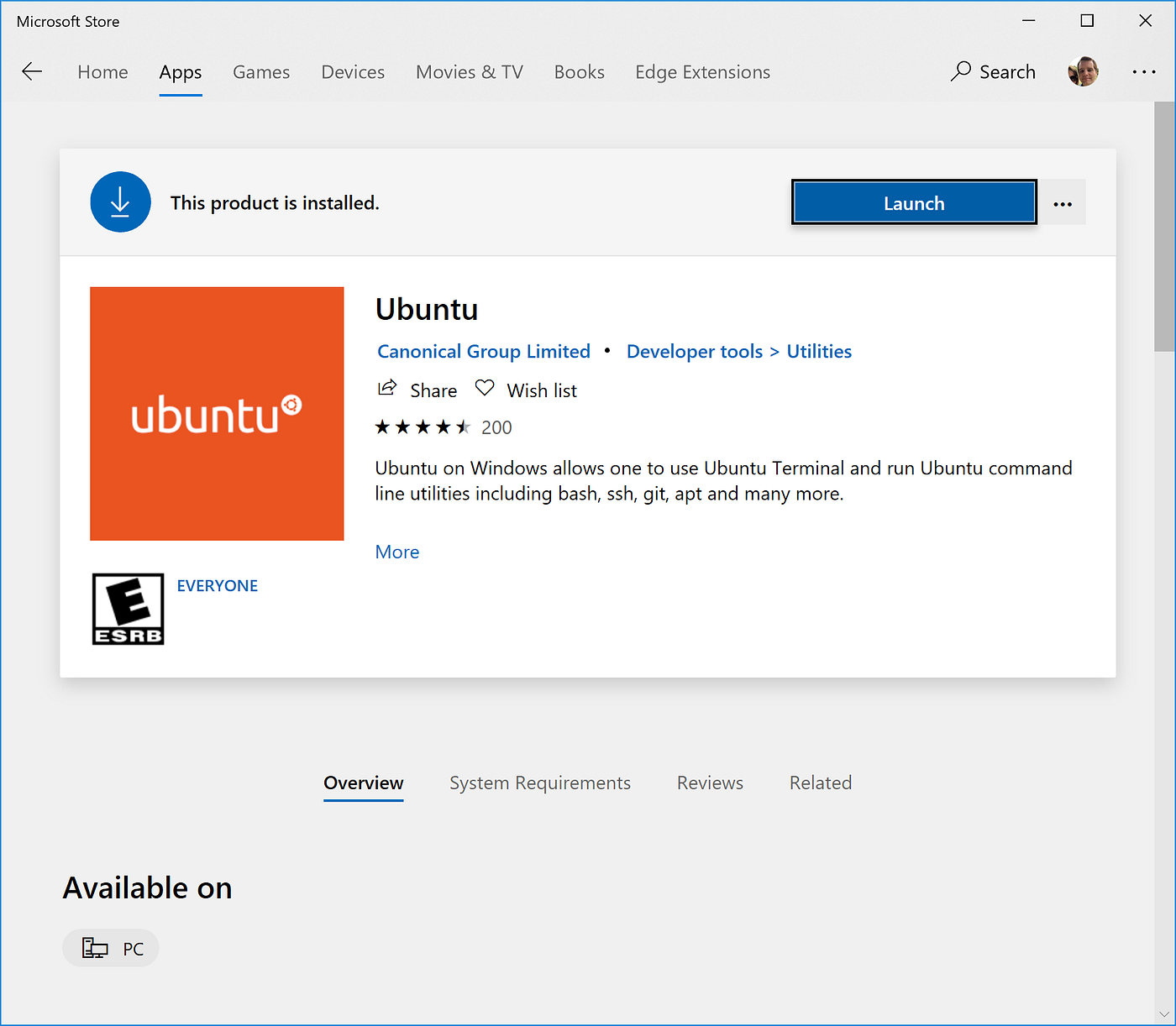Open more options beside the Launch button

[x=1063, y=202]
